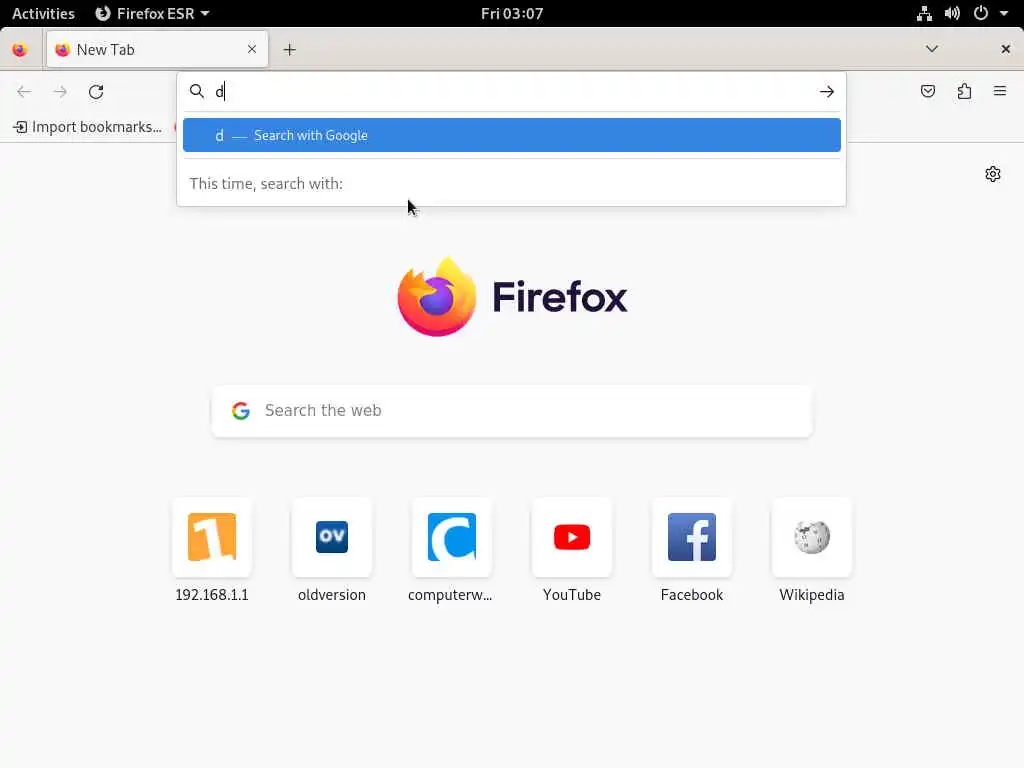Reload the current page

pyautogui.click(x=96, y=92)
